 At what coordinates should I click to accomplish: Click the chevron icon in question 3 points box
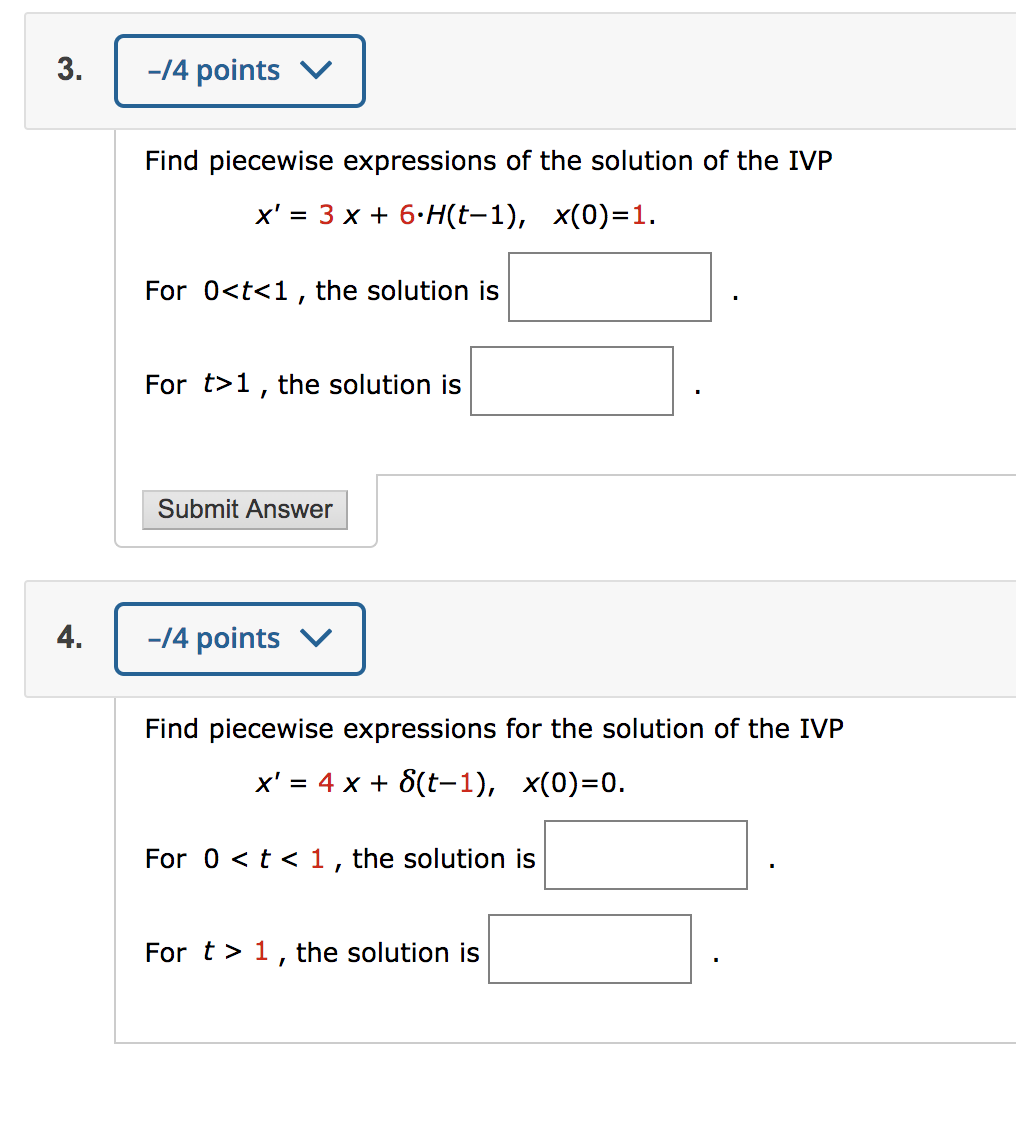pos(316,70)
